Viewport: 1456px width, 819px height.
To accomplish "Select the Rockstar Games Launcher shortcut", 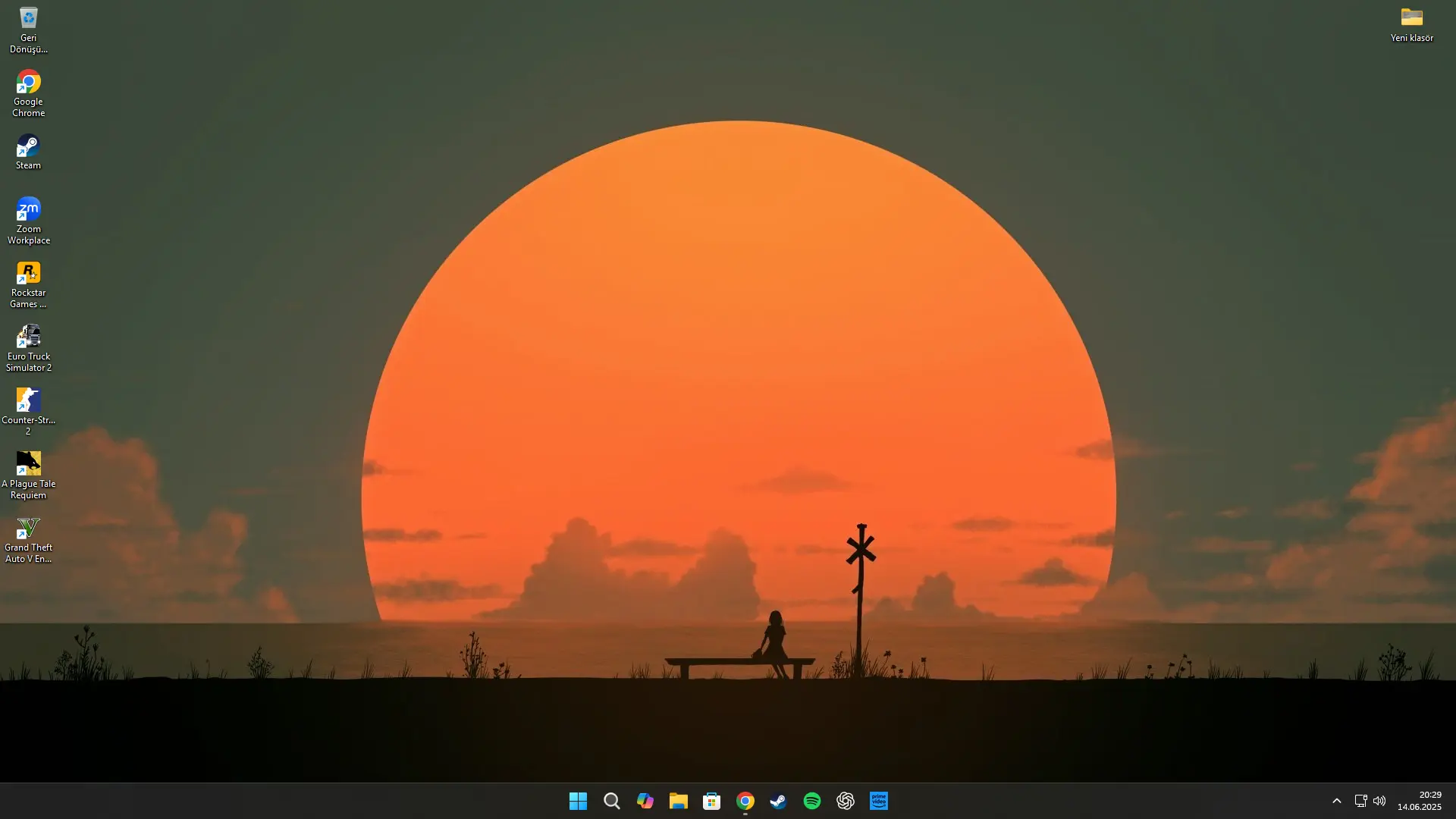I will pos(28,285).
